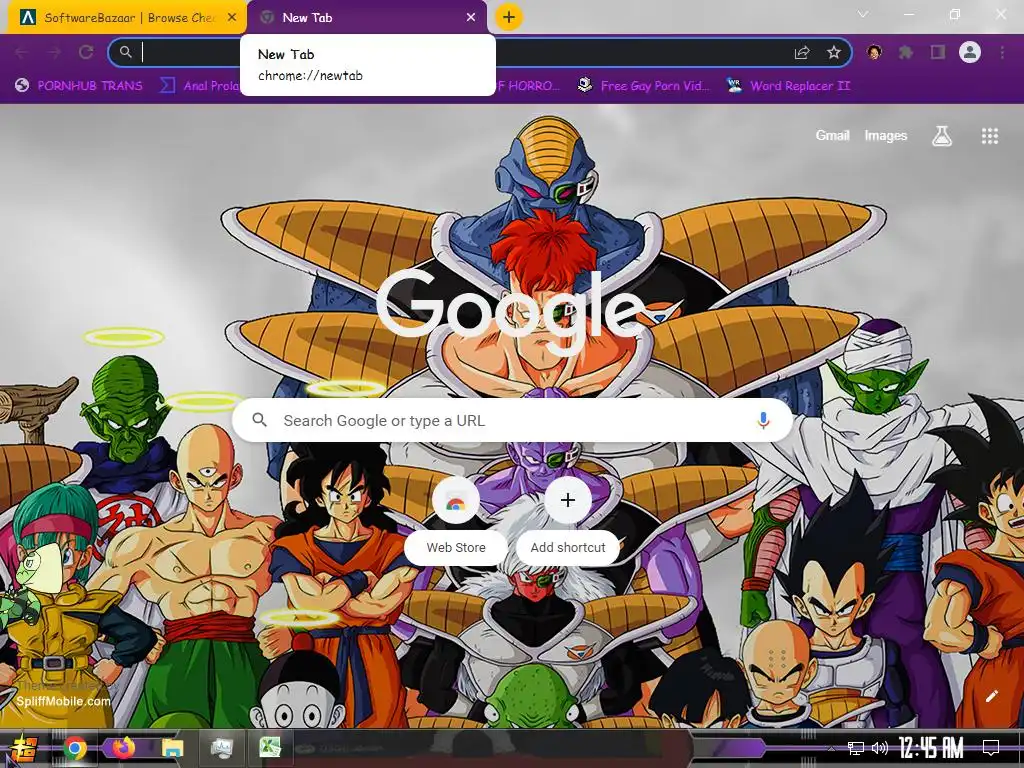Image resolution: width=1024 pixels, height=768 pixels.
Task: Open network status tray icon
Action: coord(856,748)
